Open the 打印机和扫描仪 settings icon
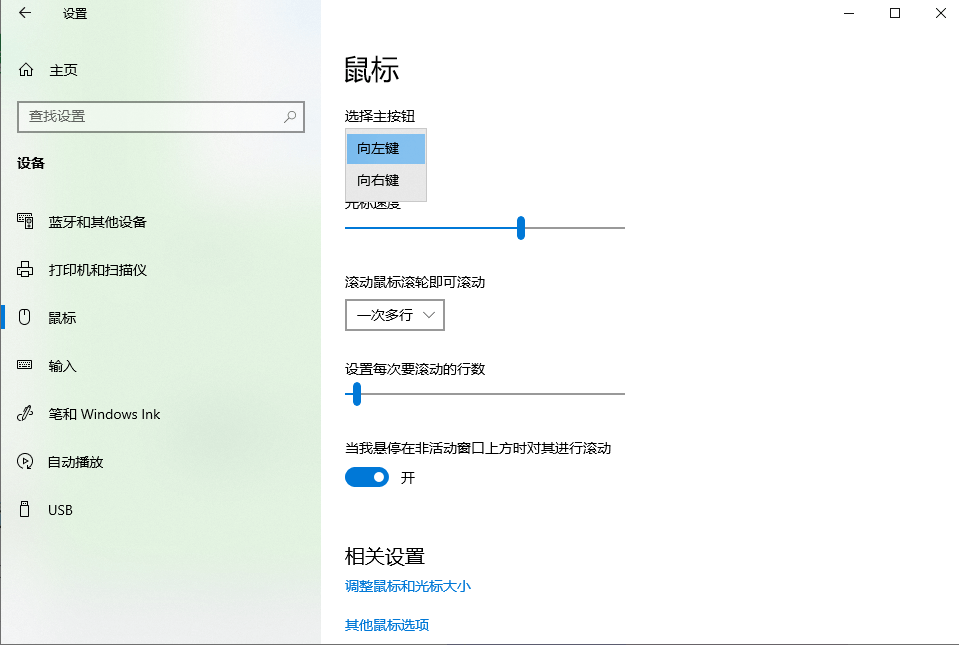 24,269
